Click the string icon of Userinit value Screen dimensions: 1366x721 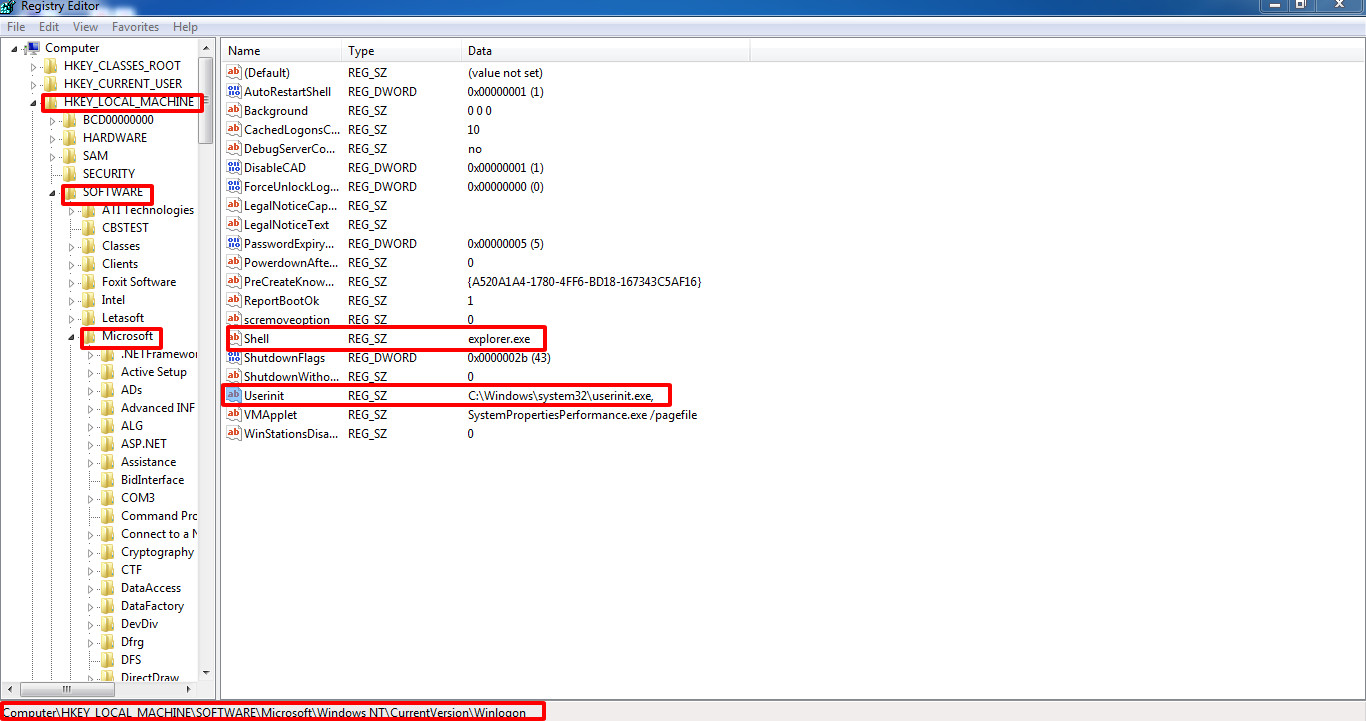coord(234,396)
